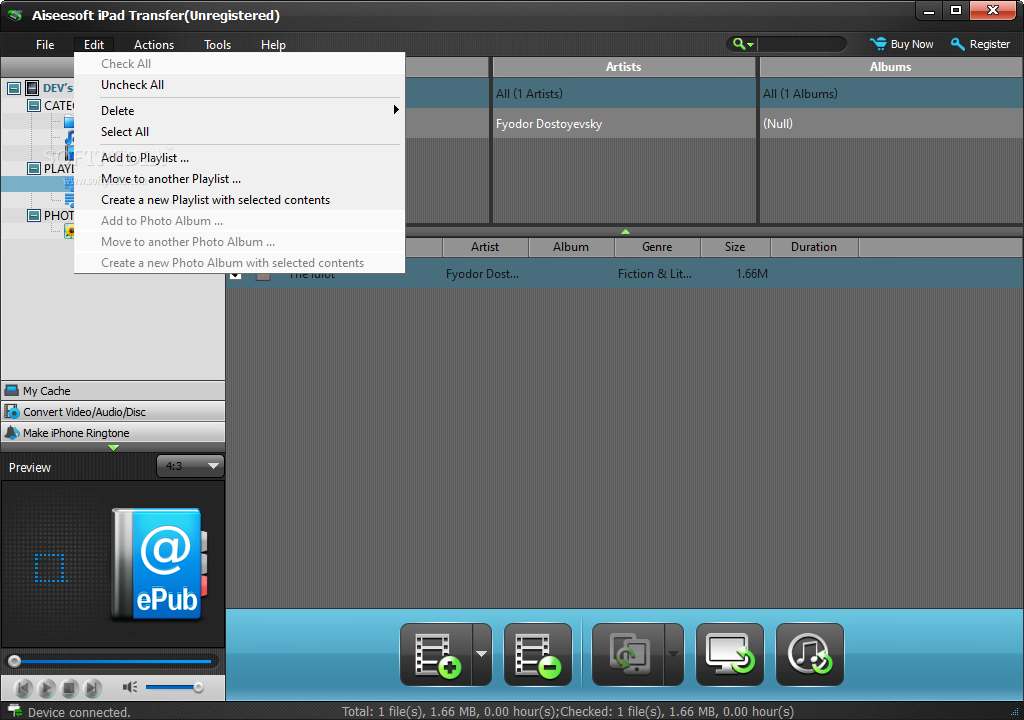Viewport: 1024px width, 720px height.
Task: Click the ePub book preview thumbnail
Action: click(x=159, y=564)
